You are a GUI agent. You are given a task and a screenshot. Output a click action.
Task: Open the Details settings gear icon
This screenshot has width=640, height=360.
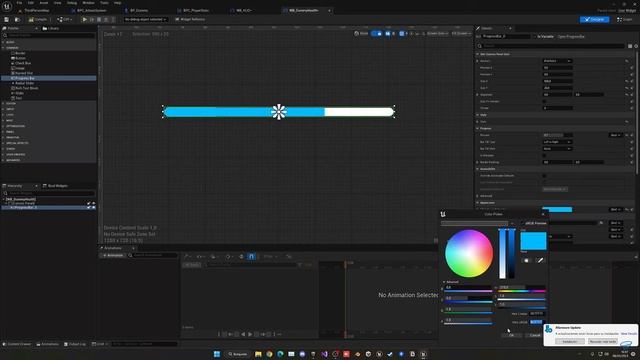coord(636,46)
